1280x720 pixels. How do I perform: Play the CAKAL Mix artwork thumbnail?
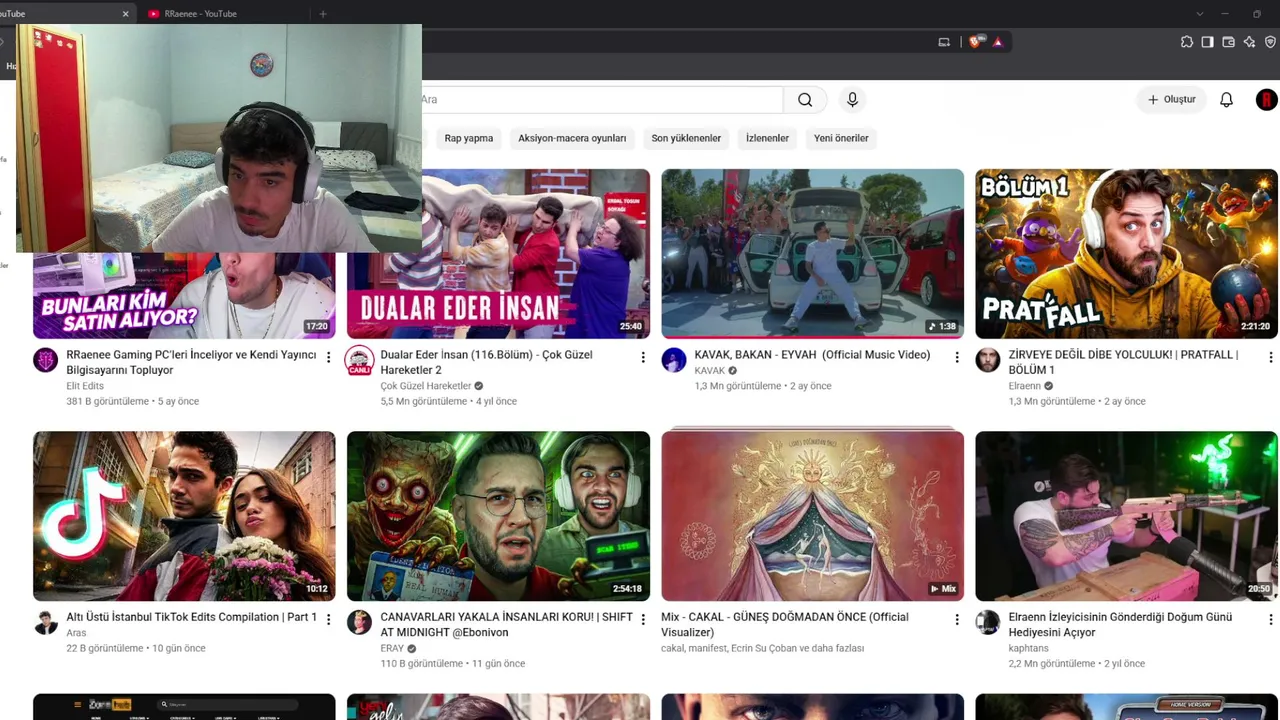pyautogui.click(x=812, y=516)
